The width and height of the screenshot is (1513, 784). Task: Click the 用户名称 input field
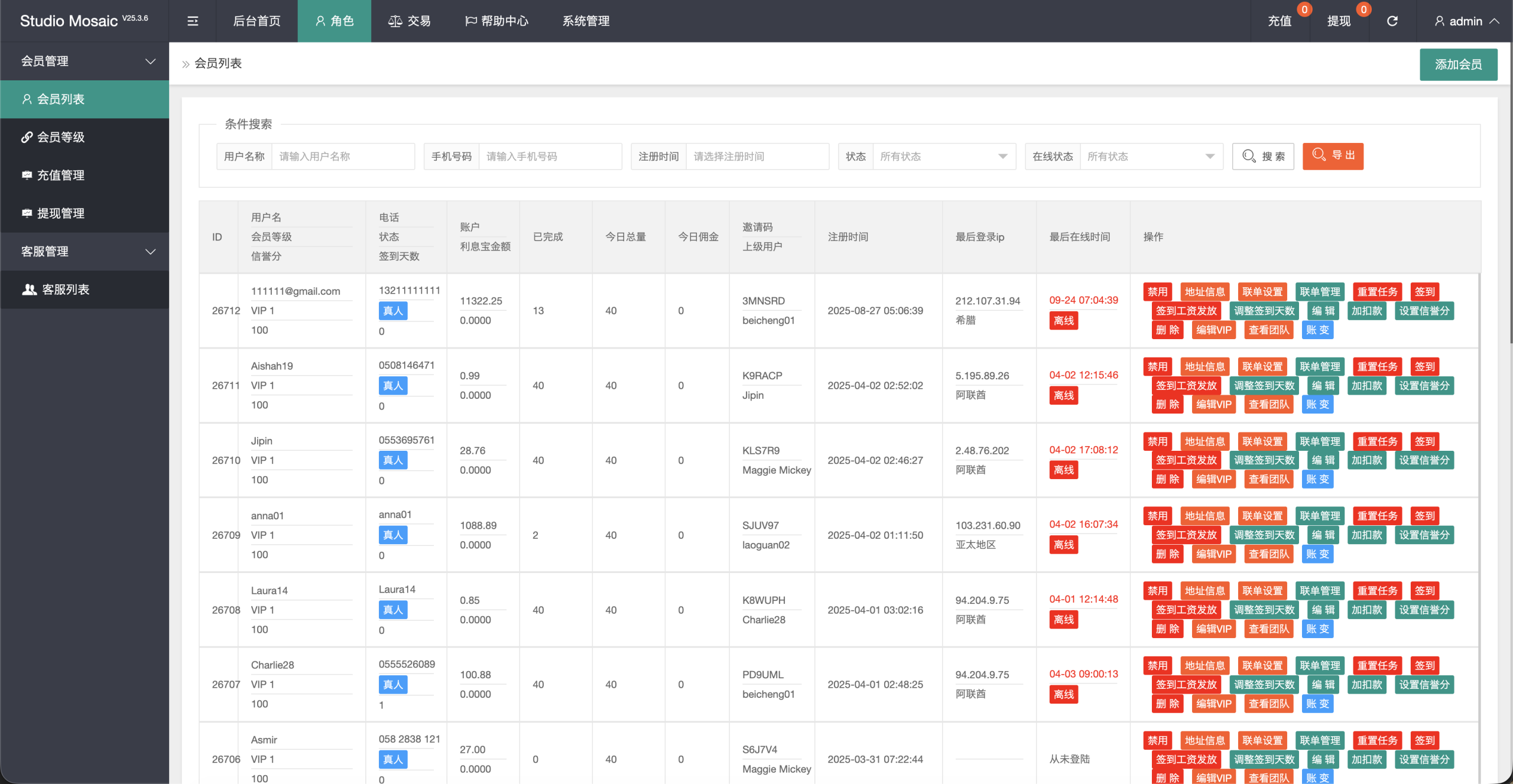click(343, 157)
